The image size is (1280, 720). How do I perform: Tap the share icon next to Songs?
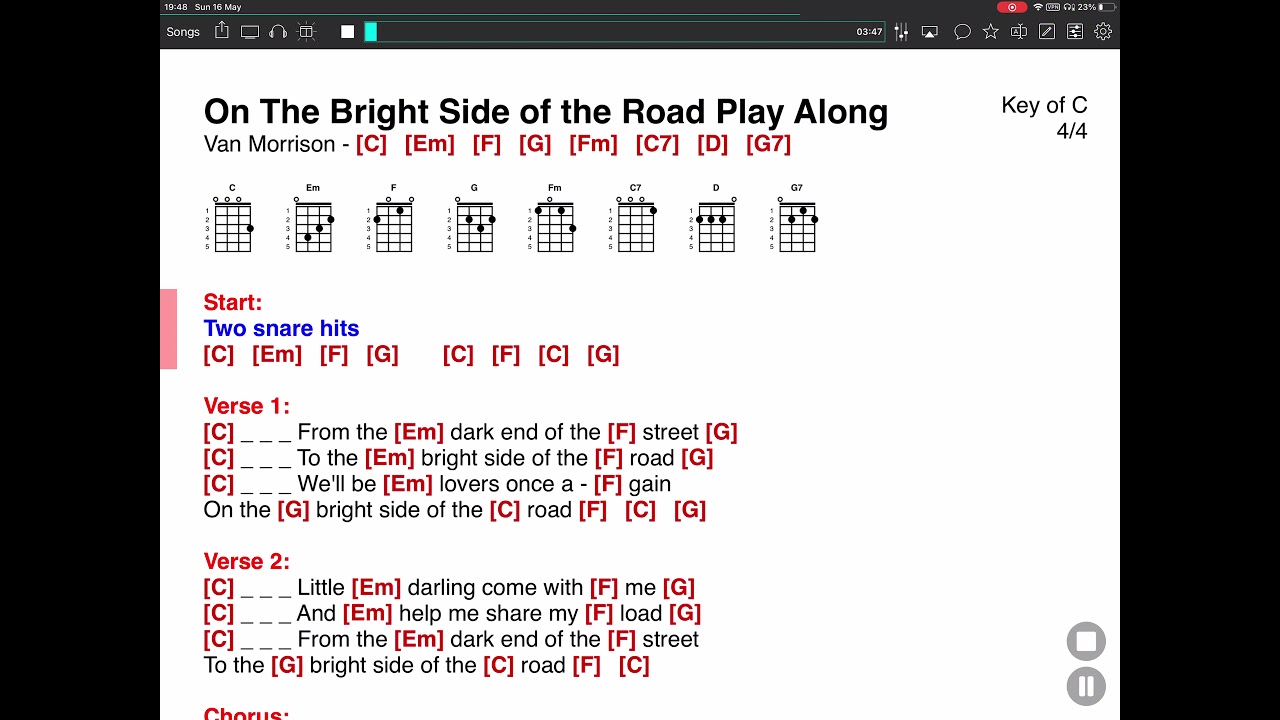click(x=222, y=31)
